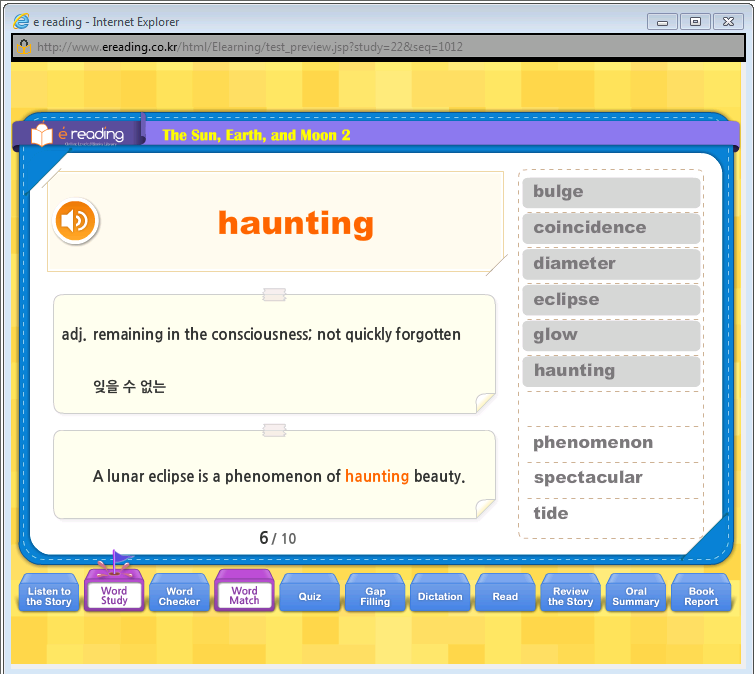Open the Listen to the Story tab
Viewport: 755px width, 674px height.
49,594
